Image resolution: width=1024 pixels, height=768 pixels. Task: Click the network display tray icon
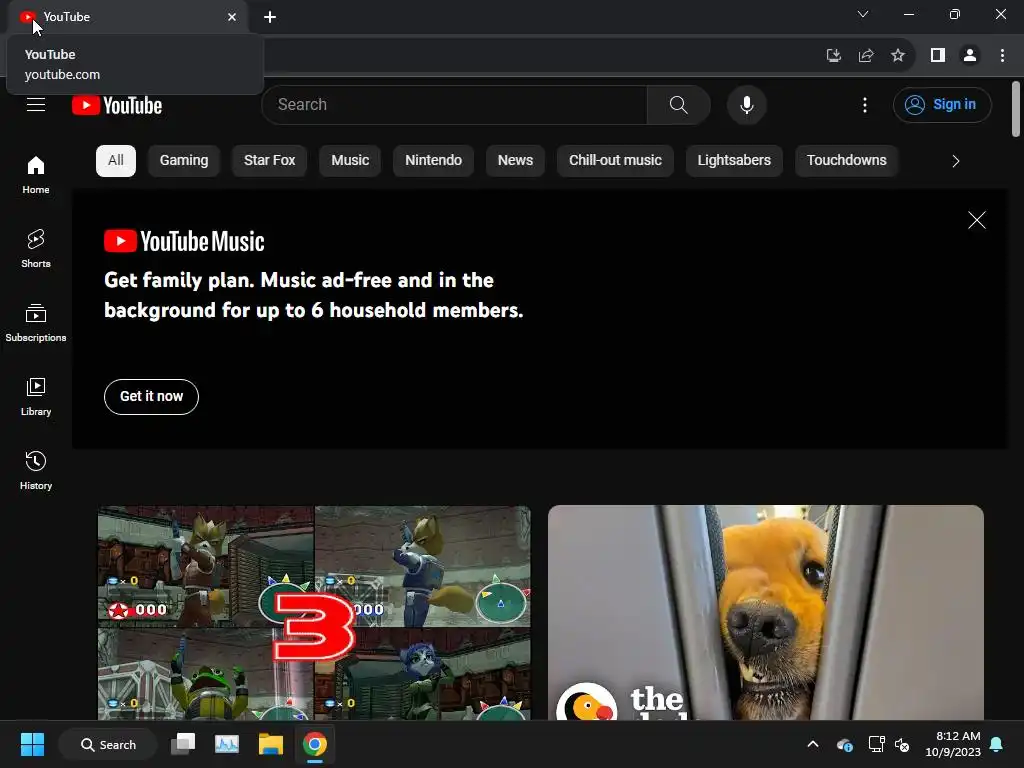[876, 744]
